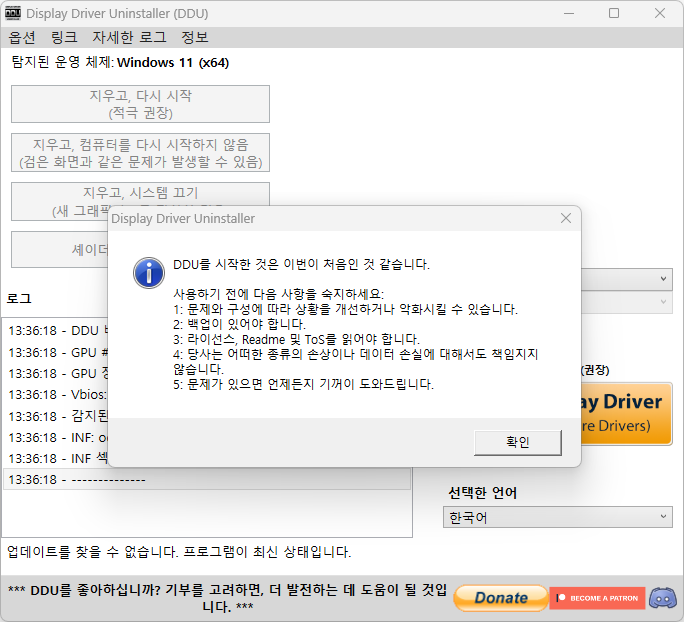The height and width of the screenshot is (622, 684).
Task: Open the 한국어 language dropdown
Action: [x=557, y=517]
